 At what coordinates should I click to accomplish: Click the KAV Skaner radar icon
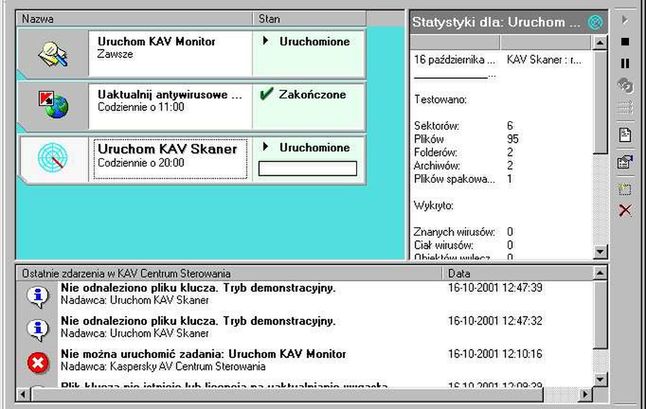point(53,157)
